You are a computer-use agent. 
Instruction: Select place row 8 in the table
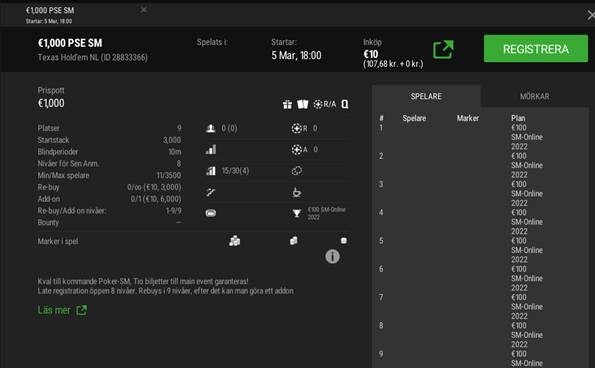[480, 335]
